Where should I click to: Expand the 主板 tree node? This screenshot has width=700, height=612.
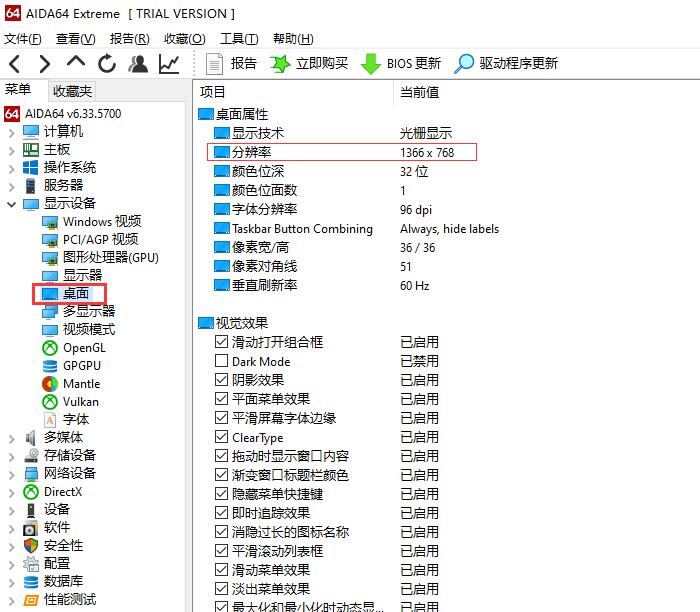(12, 150)
